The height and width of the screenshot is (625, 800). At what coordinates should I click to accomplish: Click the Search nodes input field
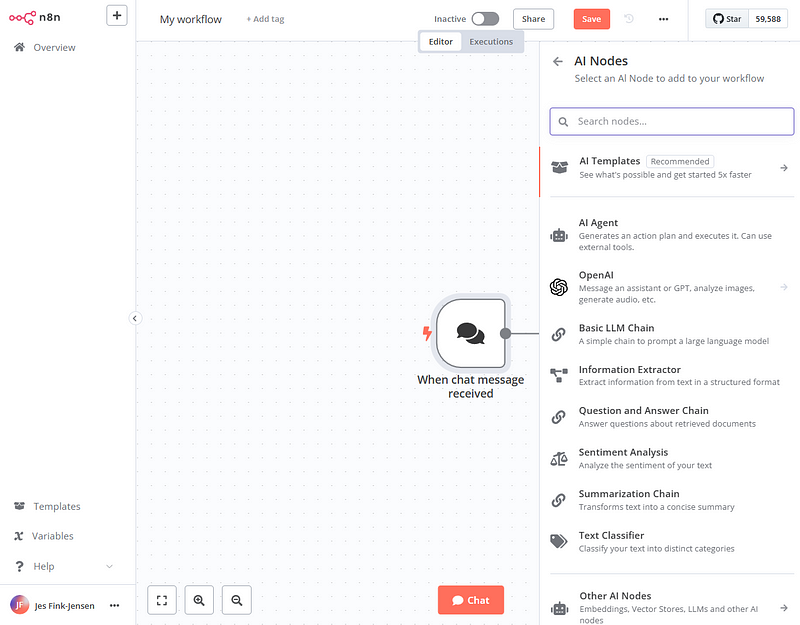pos(671,121)
